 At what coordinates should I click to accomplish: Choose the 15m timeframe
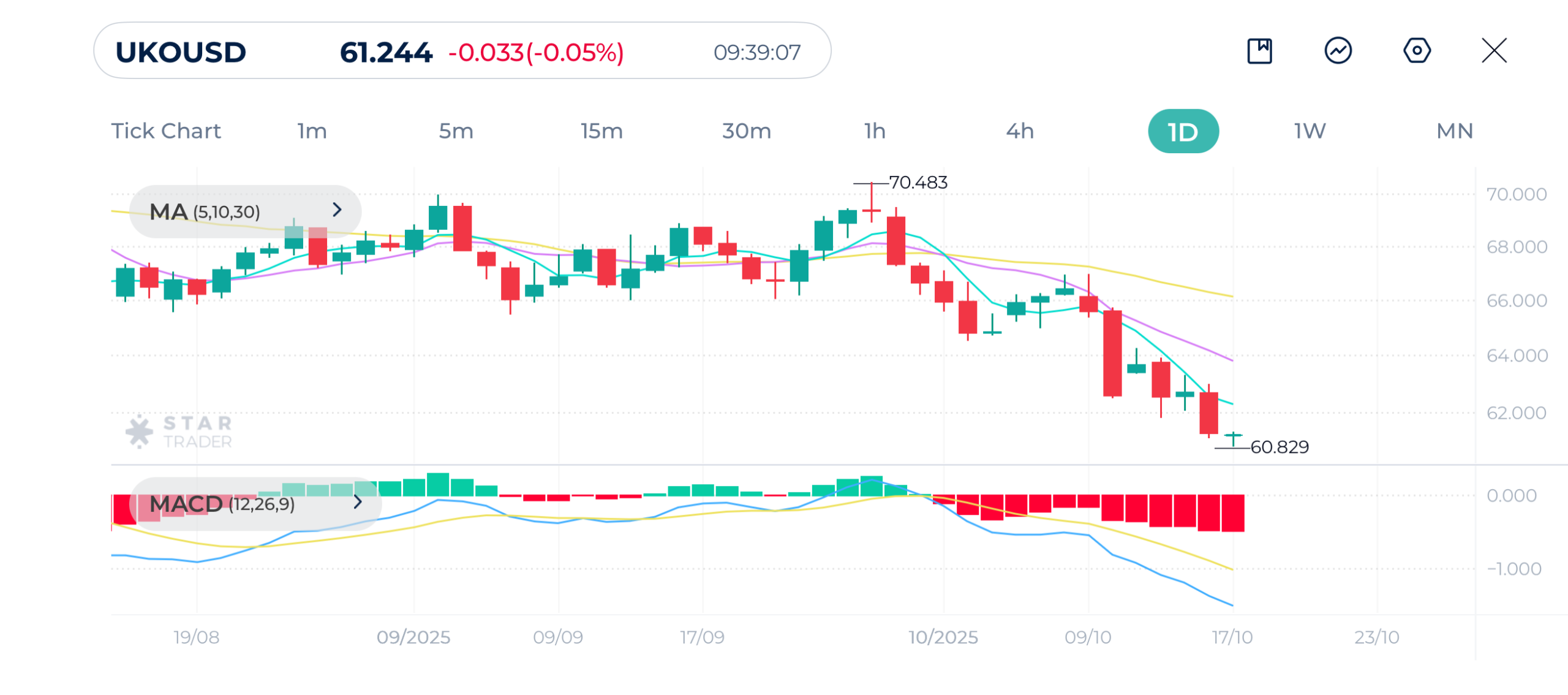(x=601, y=131)
